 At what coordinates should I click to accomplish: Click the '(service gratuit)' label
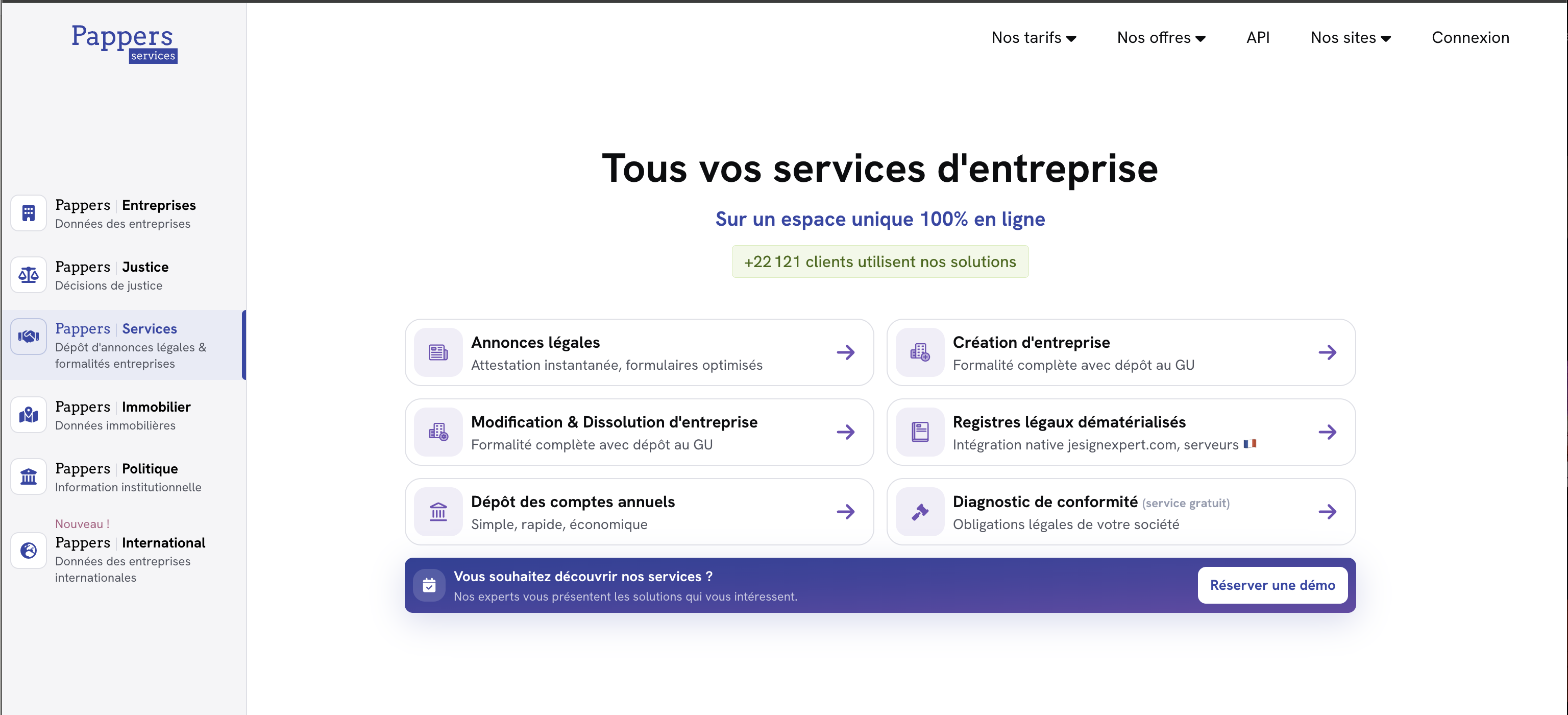[1186, 503]
